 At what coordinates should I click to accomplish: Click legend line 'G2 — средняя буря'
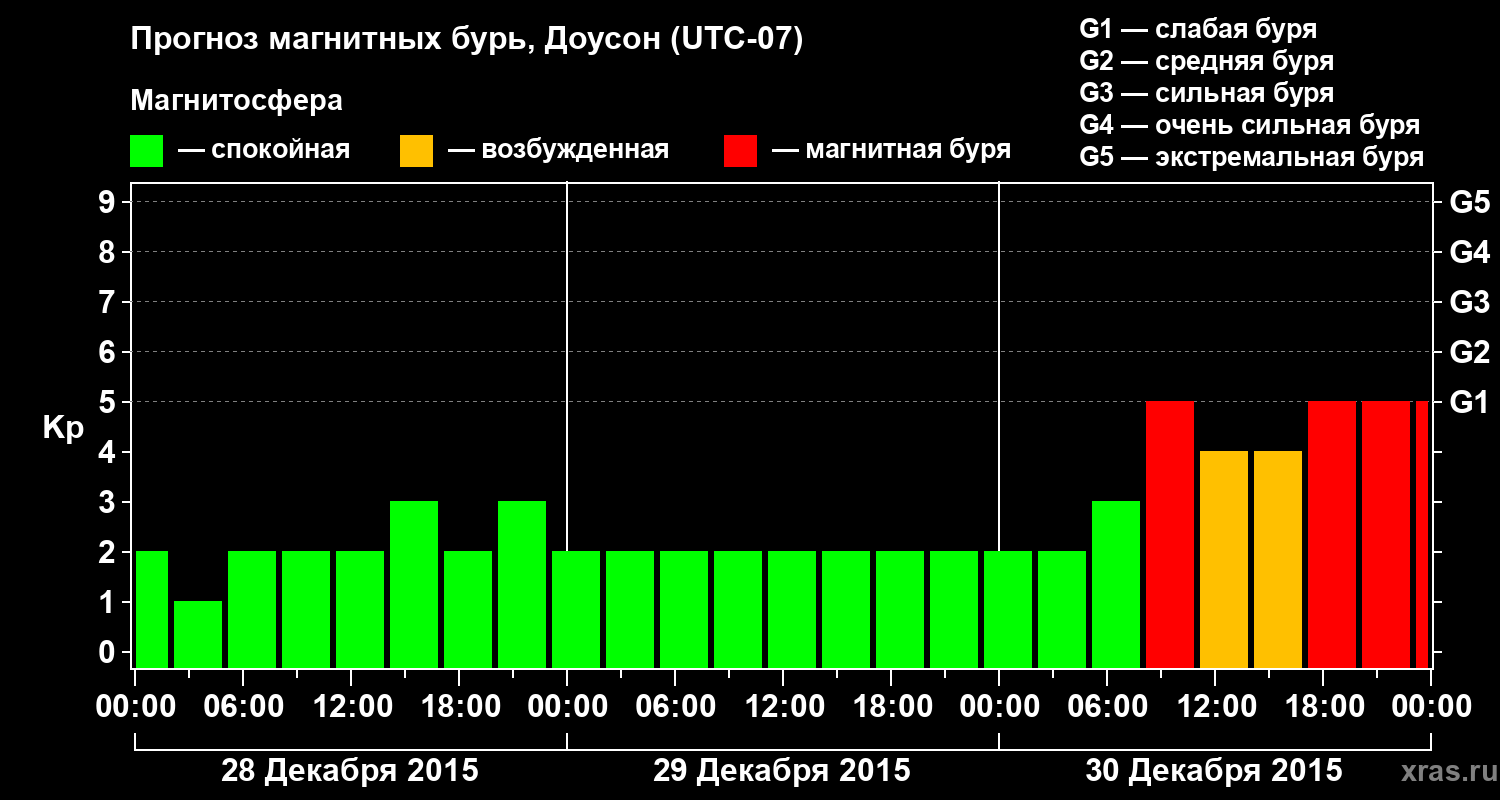click(1206, 61)
